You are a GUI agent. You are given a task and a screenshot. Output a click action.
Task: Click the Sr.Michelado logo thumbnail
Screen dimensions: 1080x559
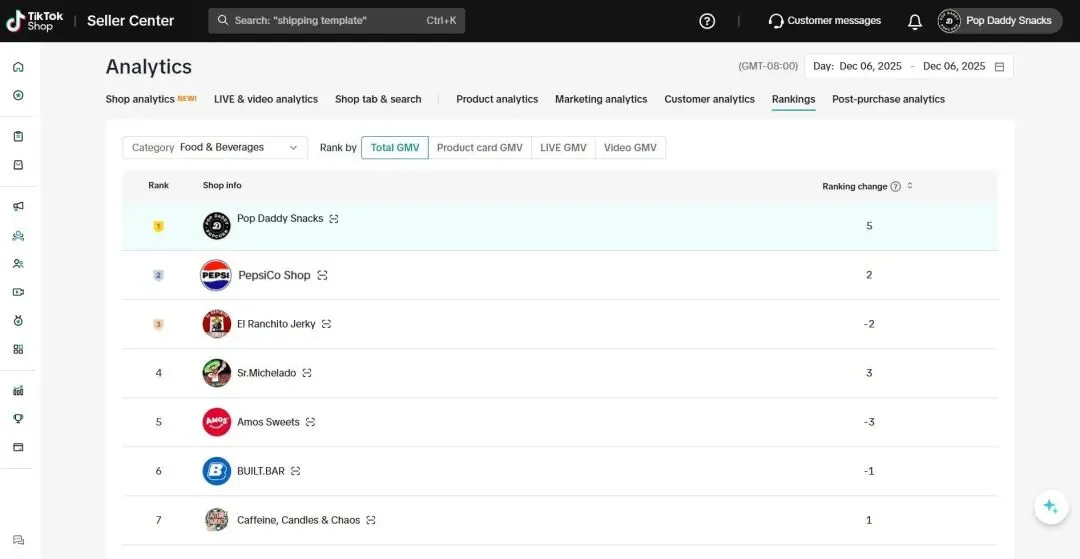pos(217,373)
